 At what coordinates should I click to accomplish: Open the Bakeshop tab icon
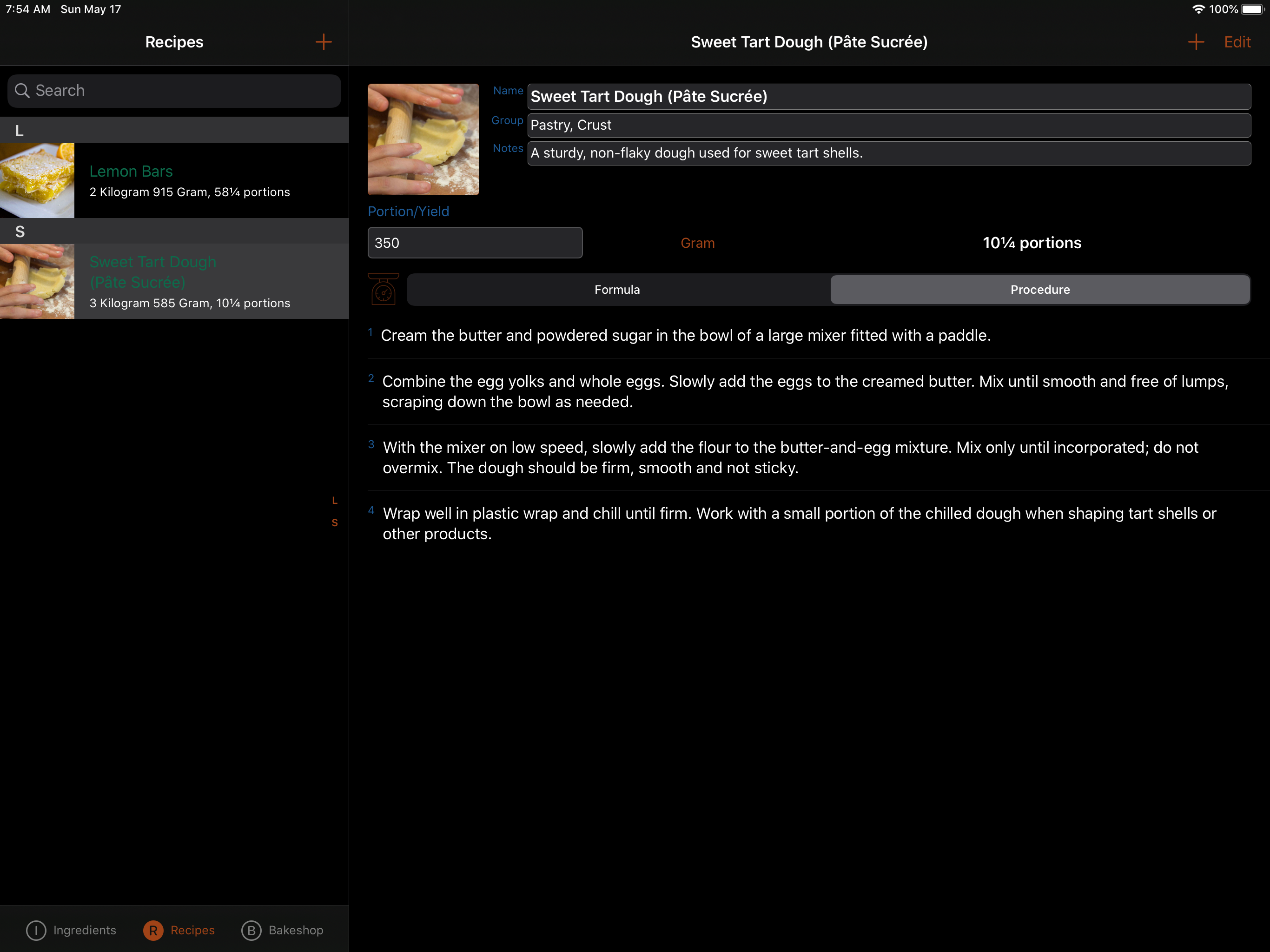251,930
